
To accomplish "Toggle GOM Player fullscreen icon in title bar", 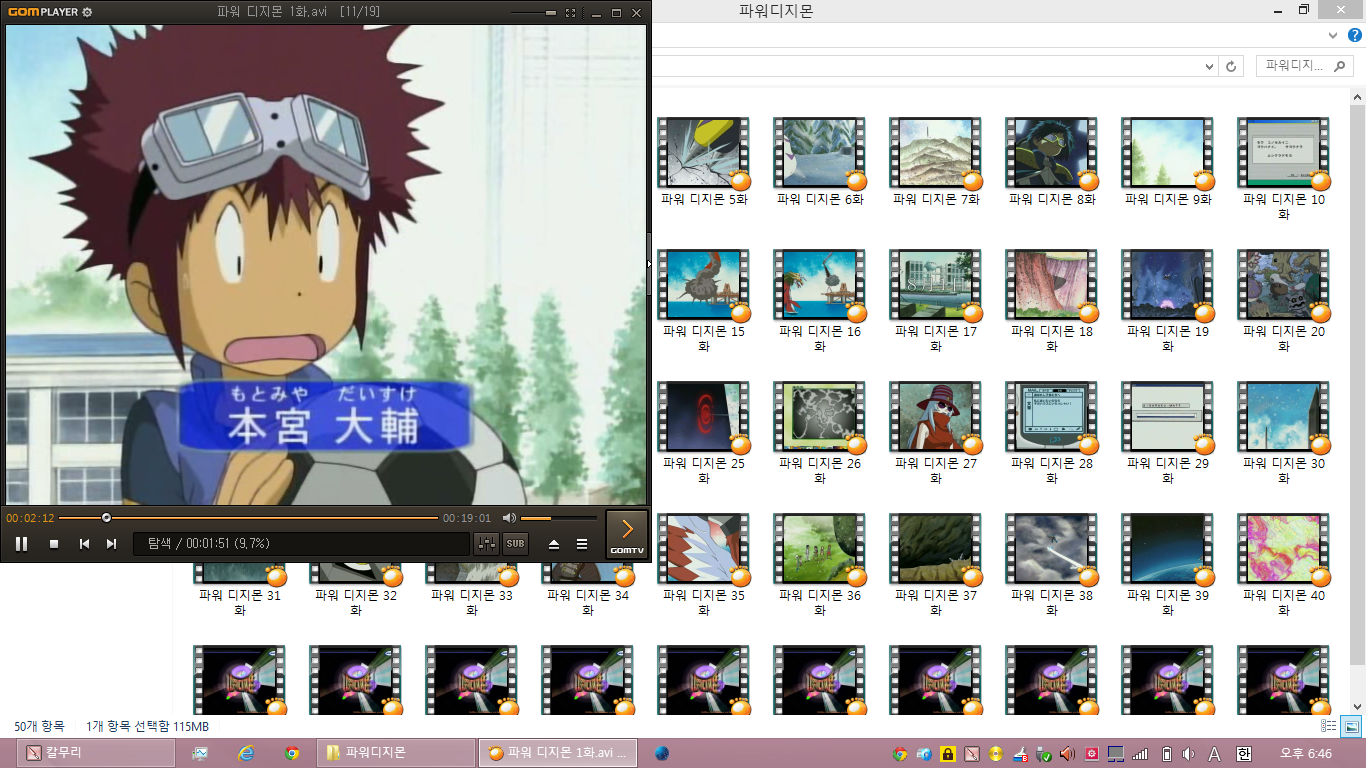I will [x=571, y=13].
